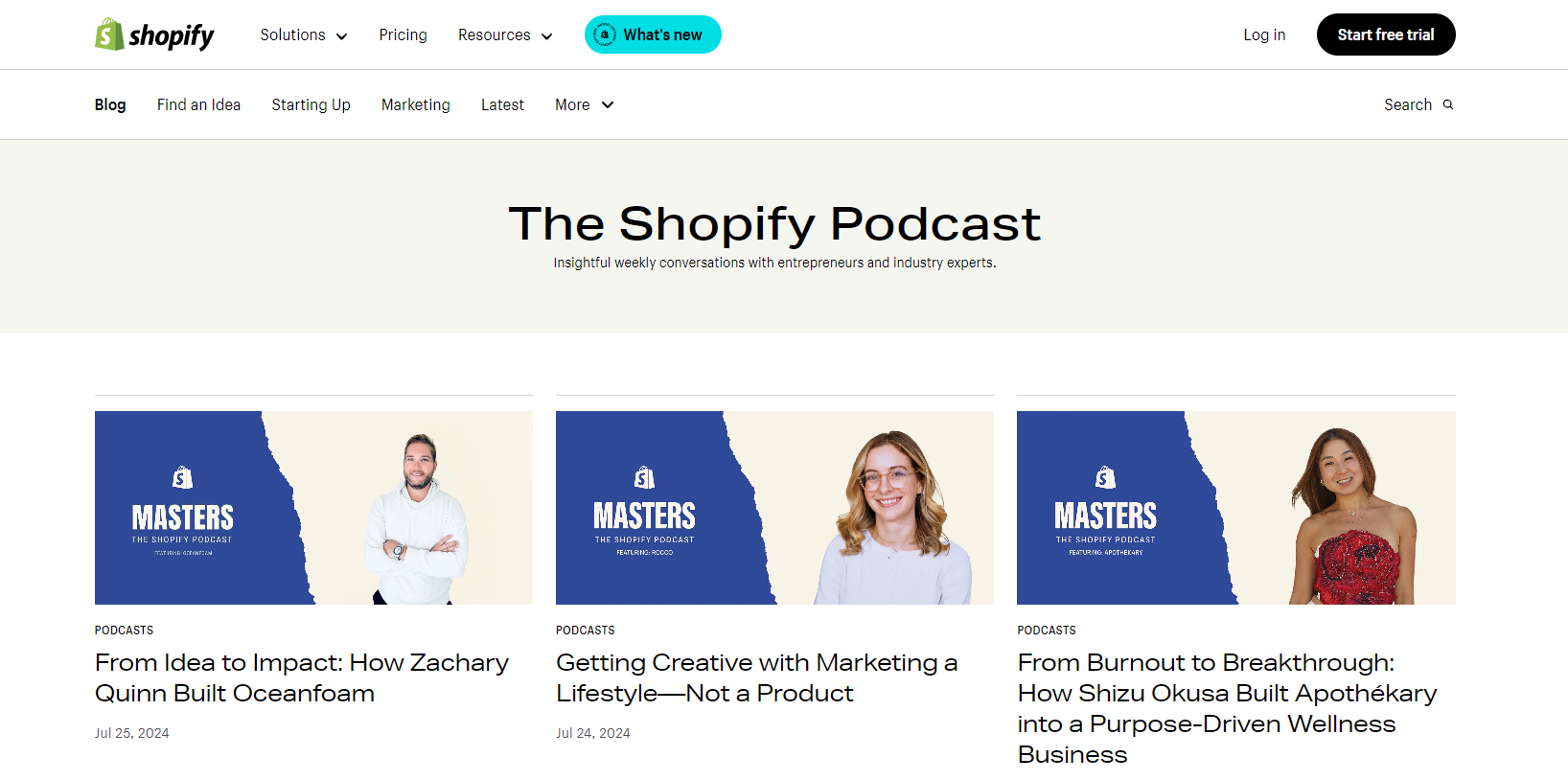Click the Shopify logo
Viewport: 1568px width, 780px height.
[x=154, y=34]
